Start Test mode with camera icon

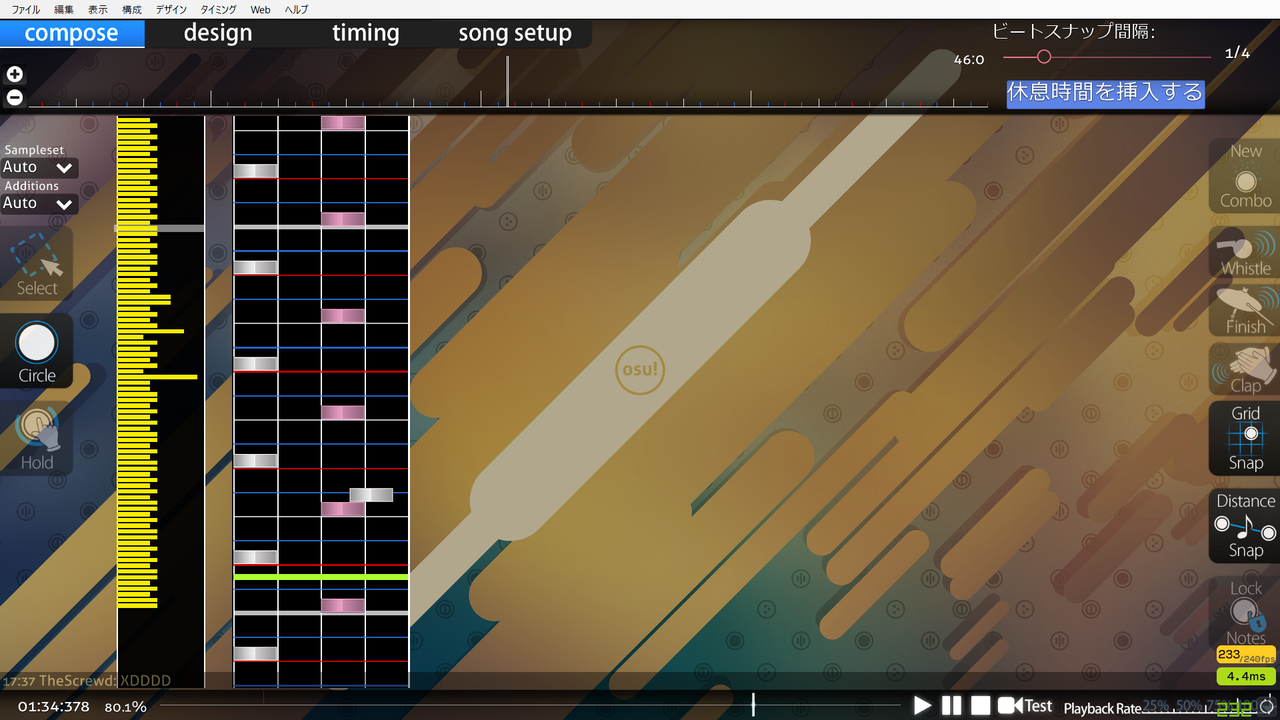[x=1025, y=706]
